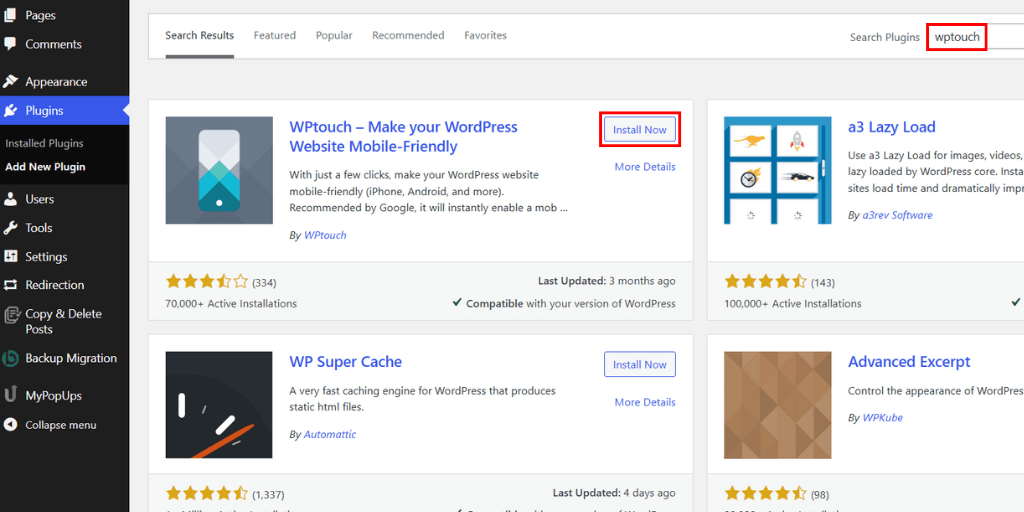Screen dimensions: 1024x512
Task: Click the Collapse menu label
Action: click(61, 425)
